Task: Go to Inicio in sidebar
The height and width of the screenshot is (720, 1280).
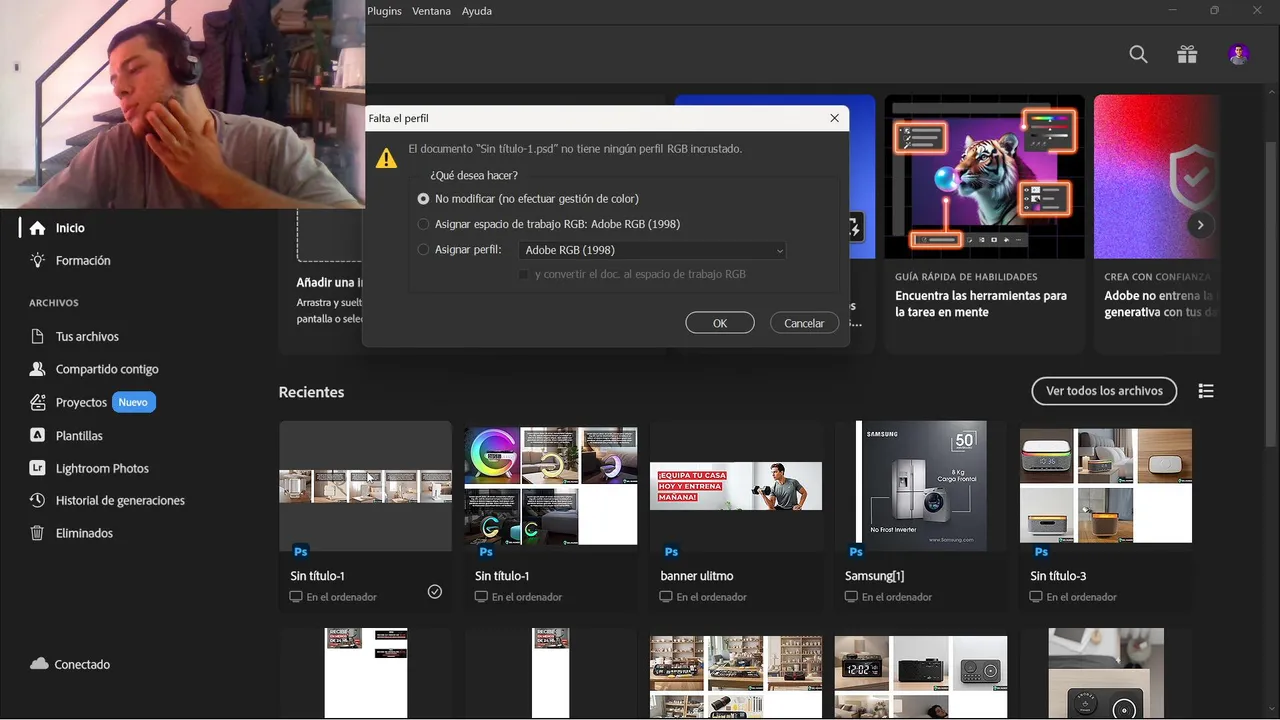Action: (x=70, y=228)
